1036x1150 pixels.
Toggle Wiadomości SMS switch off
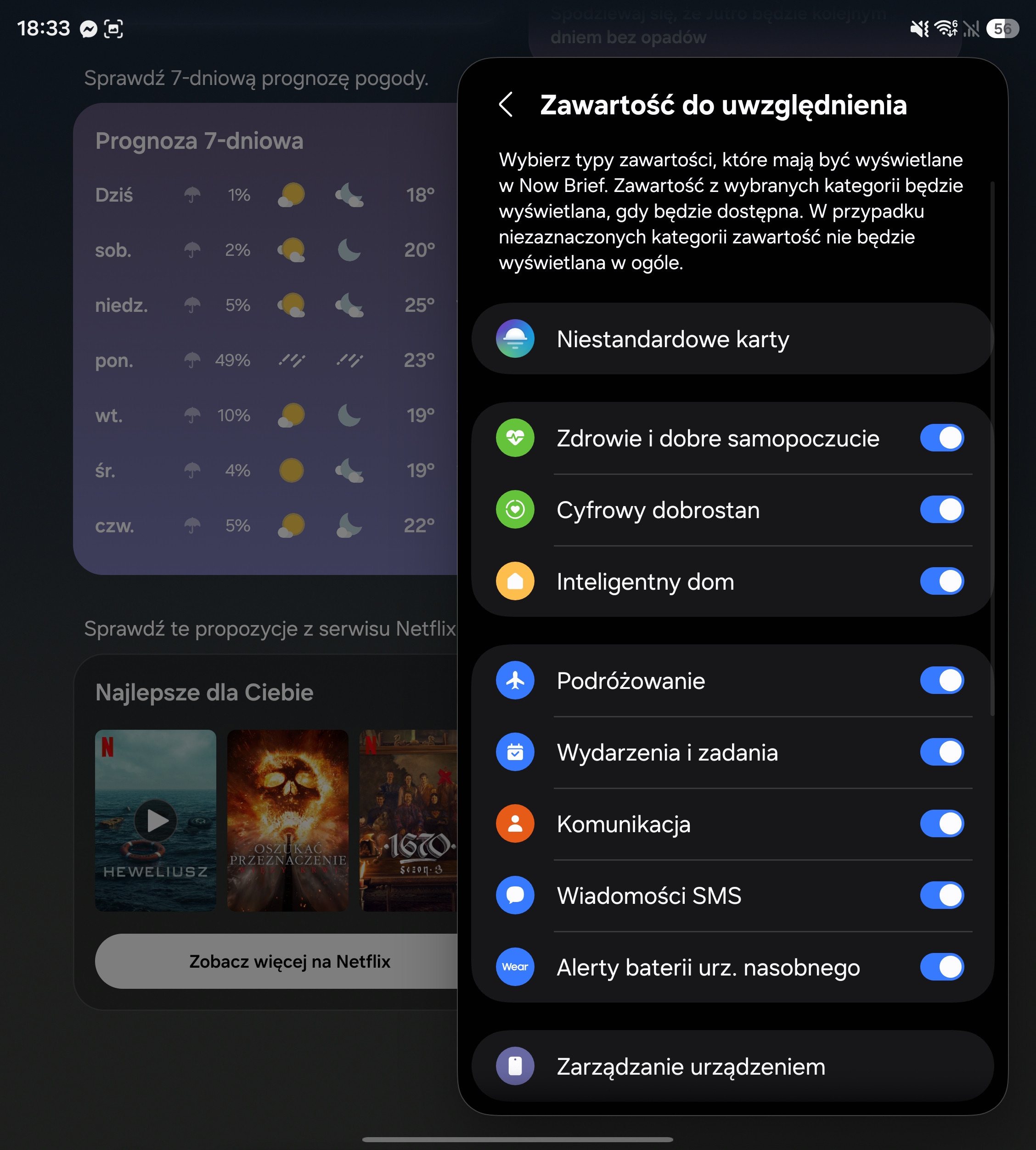942,896
